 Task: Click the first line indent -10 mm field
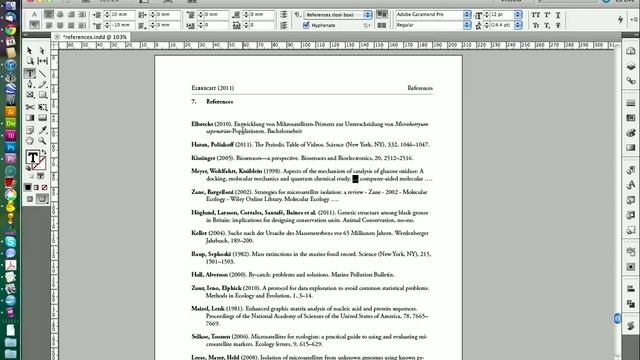coord(123,25)
